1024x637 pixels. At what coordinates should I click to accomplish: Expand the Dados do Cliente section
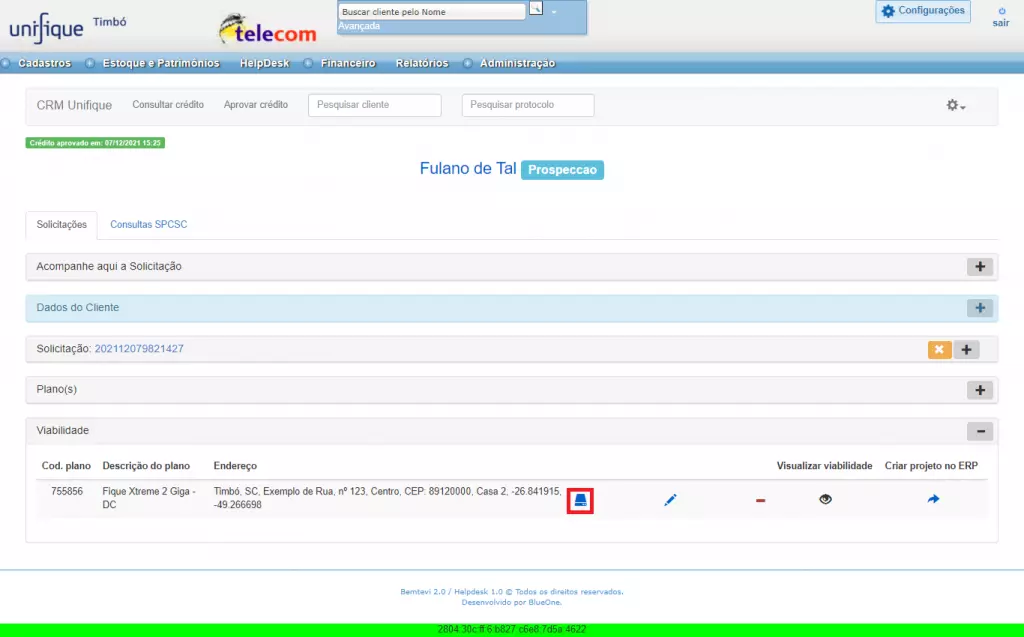click(980, 308)
